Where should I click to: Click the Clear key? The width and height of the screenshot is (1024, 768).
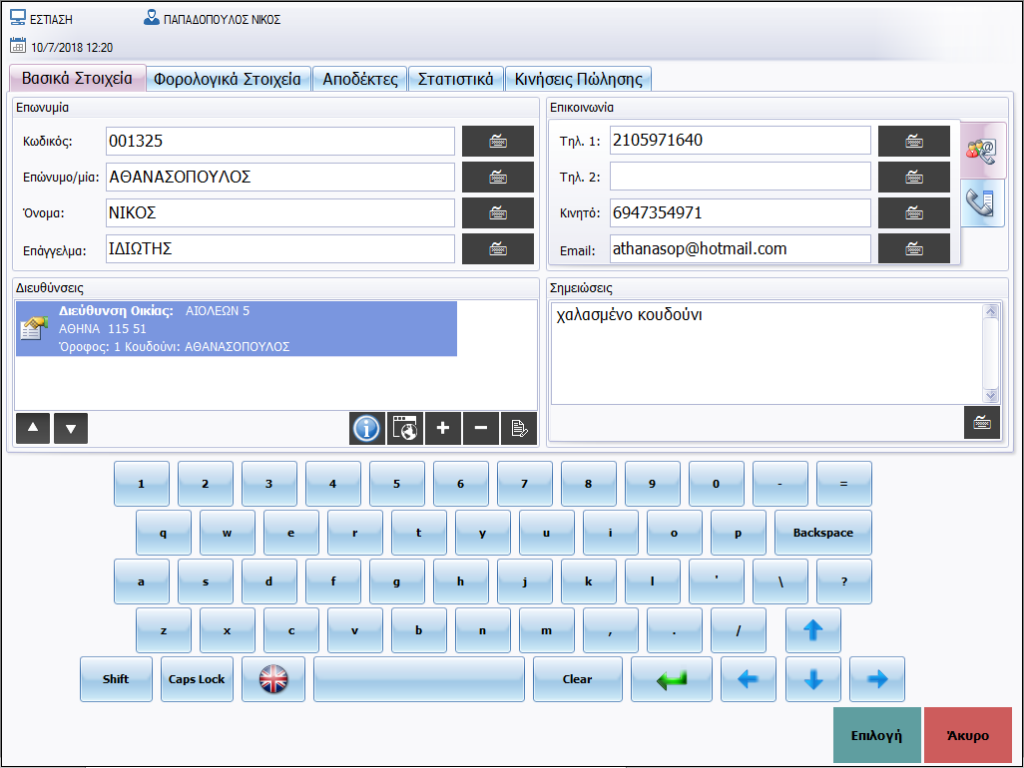pos(577,679)
